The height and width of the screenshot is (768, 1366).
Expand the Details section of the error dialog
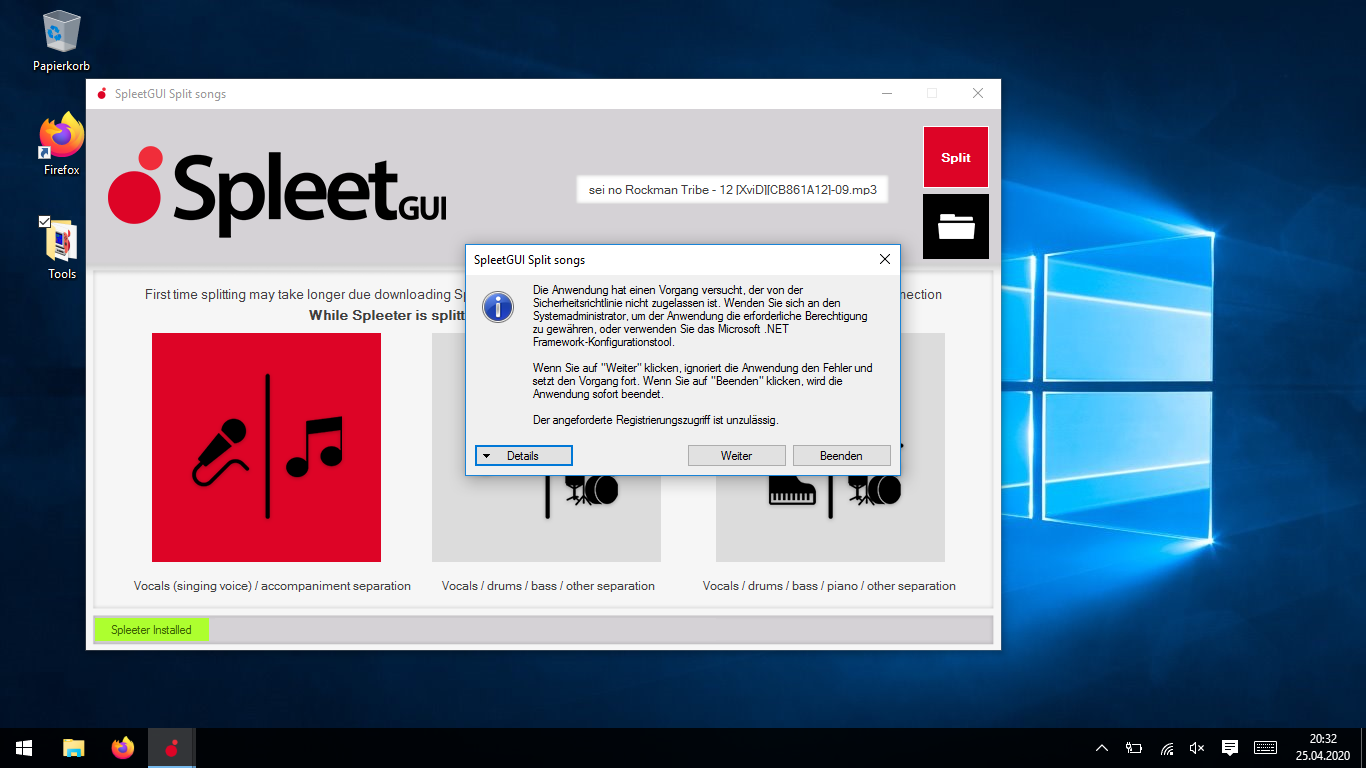coord(523,455)
